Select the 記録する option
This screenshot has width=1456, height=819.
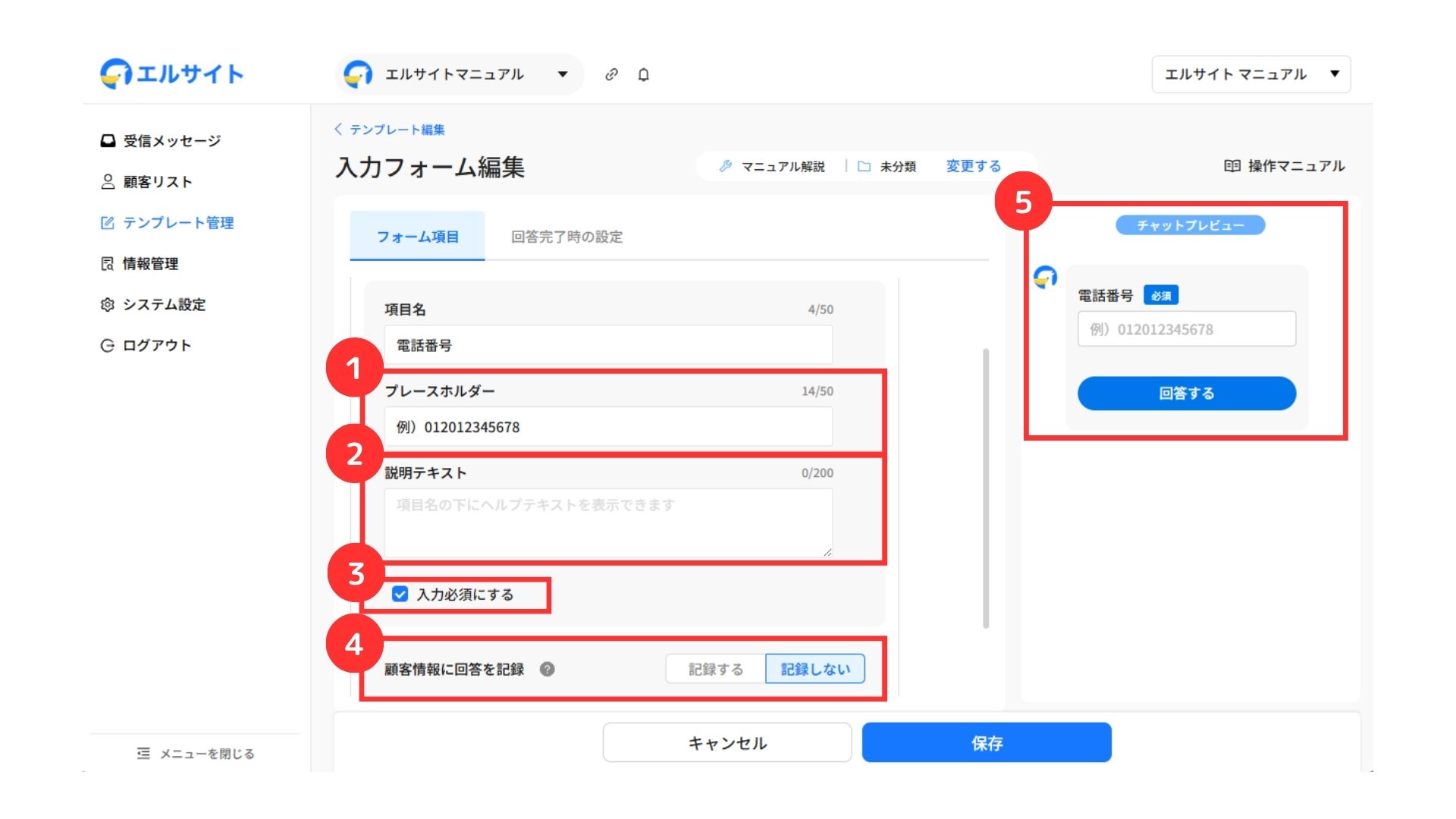[715, 669]
